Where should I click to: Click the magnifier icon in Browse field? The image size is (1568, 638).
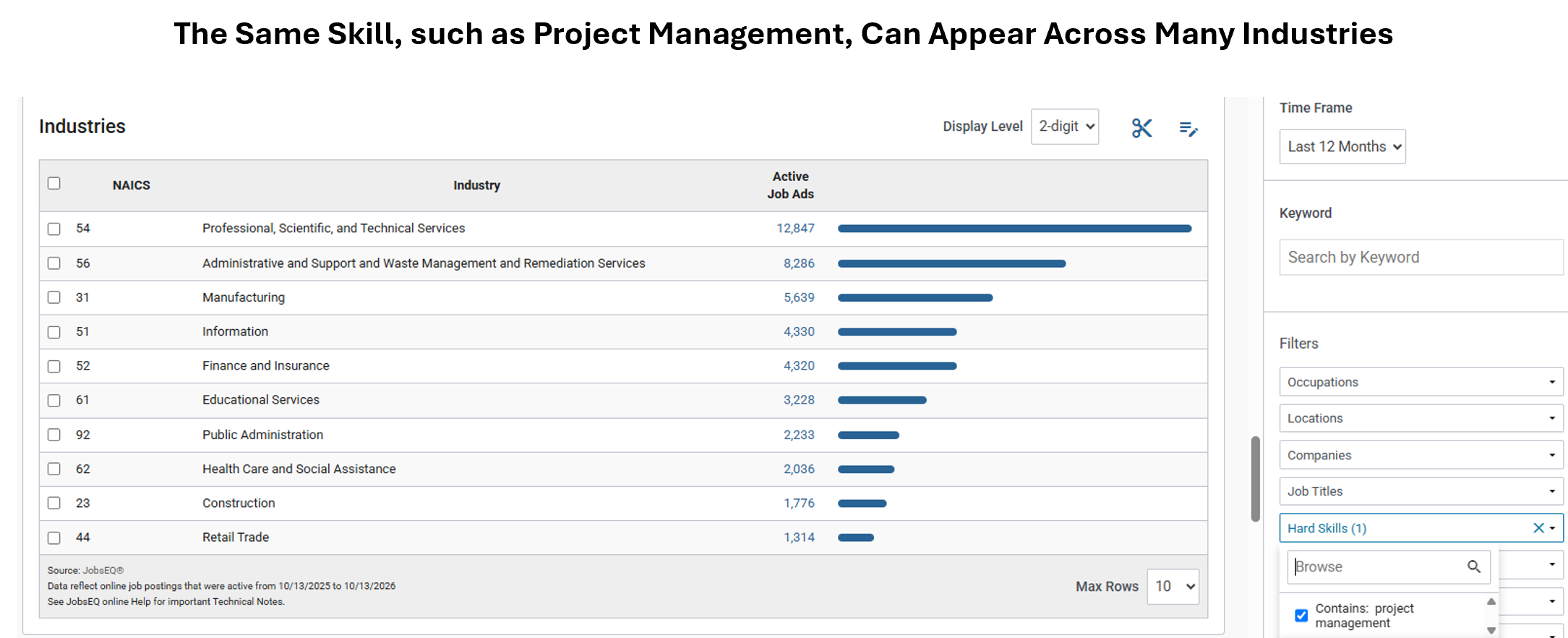click(1473, 566)
